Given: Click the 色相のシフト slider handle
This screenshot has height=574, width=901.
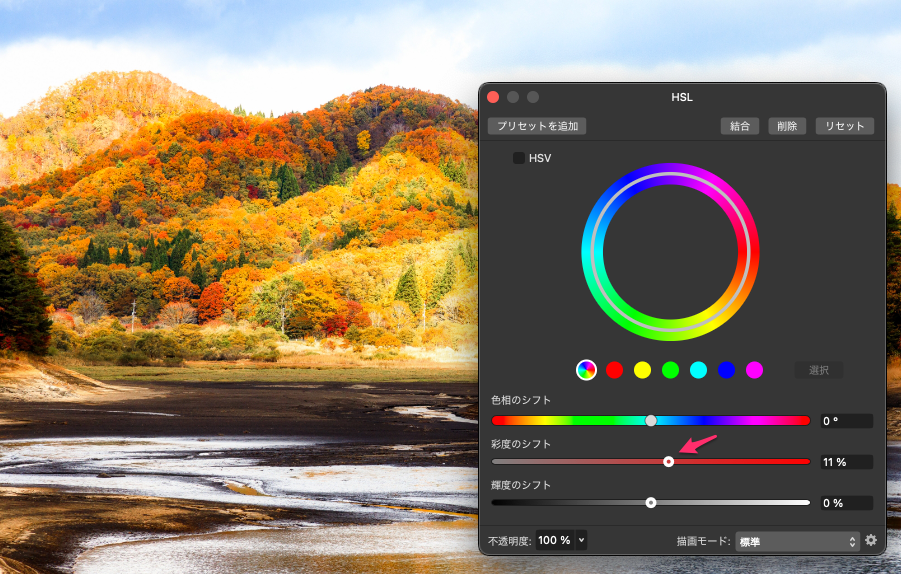Looking at the screenshot, I should (651, 421).
